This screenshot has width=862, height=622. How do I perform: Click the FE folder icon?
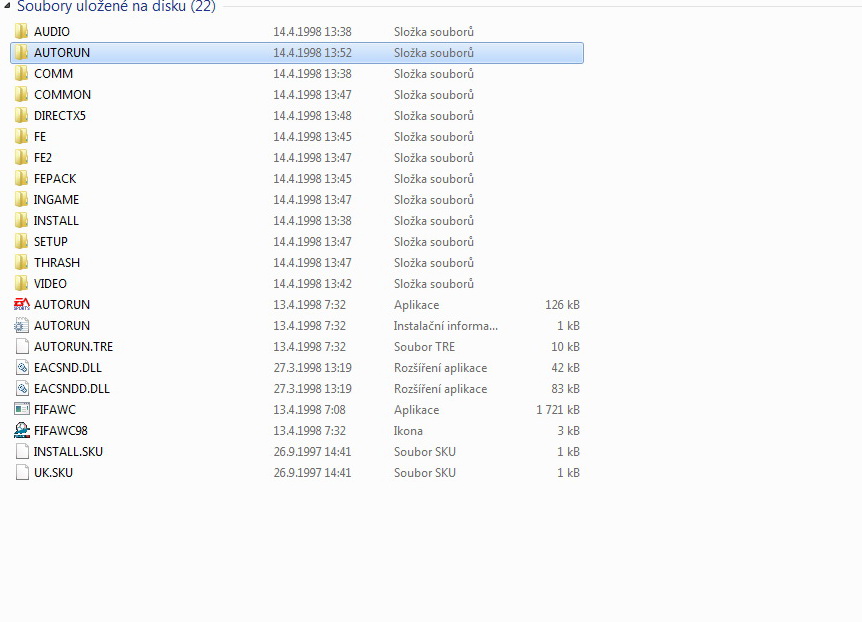coord(21,136)
